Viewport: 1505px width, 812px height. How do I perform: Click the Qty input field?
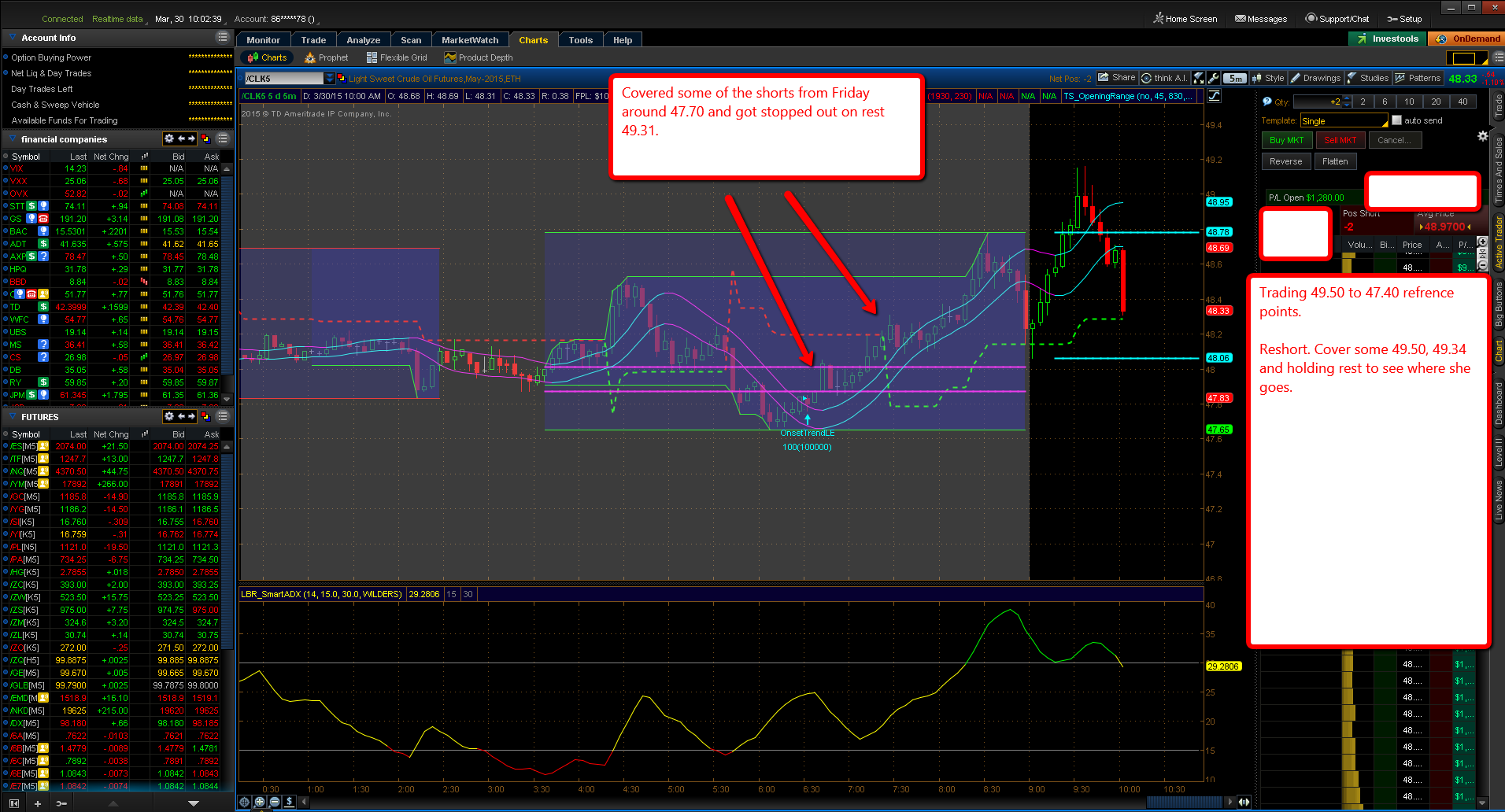pos(1317,101)
